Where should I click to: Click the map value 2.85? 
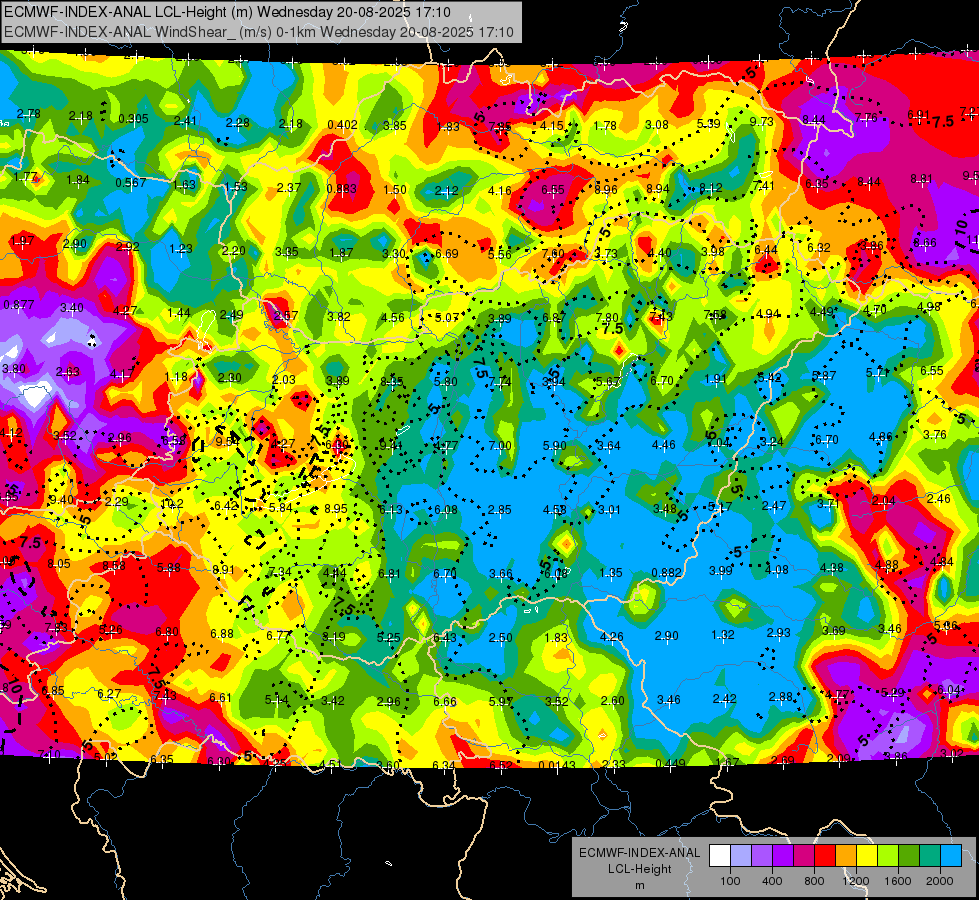pos(500,510)
